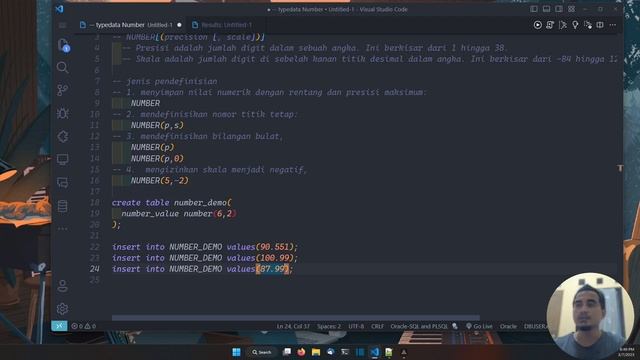This screenshot has width=640, height=360.
Task: Open the Search view in activity bar
Action: (62, 67)
